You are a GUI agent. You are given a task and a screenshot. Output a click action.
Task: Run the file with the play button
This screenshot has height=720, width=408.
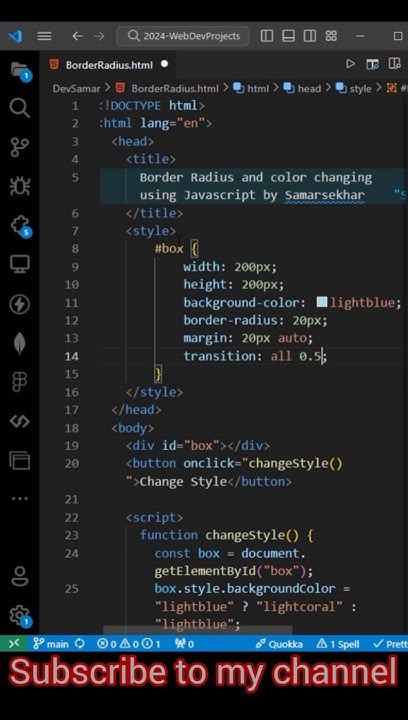pos(351,64)
